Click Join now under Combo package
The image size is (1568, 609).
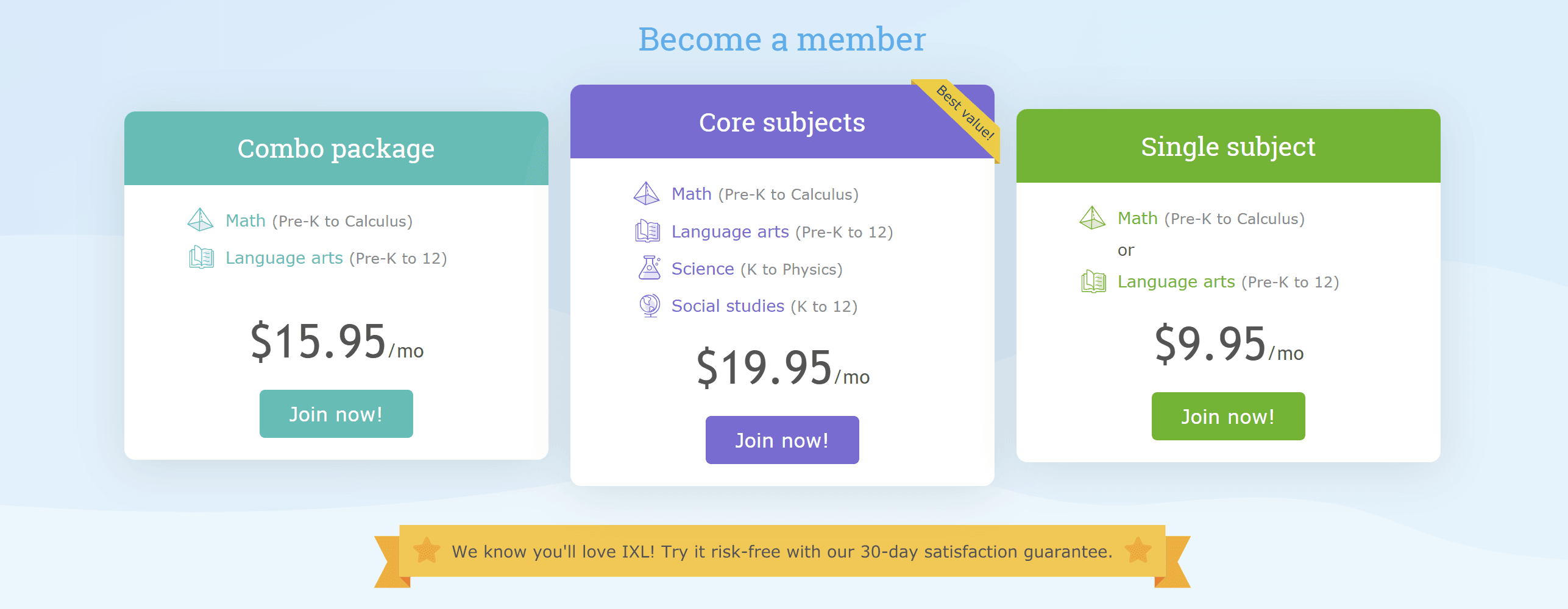[x=336, y=414]
